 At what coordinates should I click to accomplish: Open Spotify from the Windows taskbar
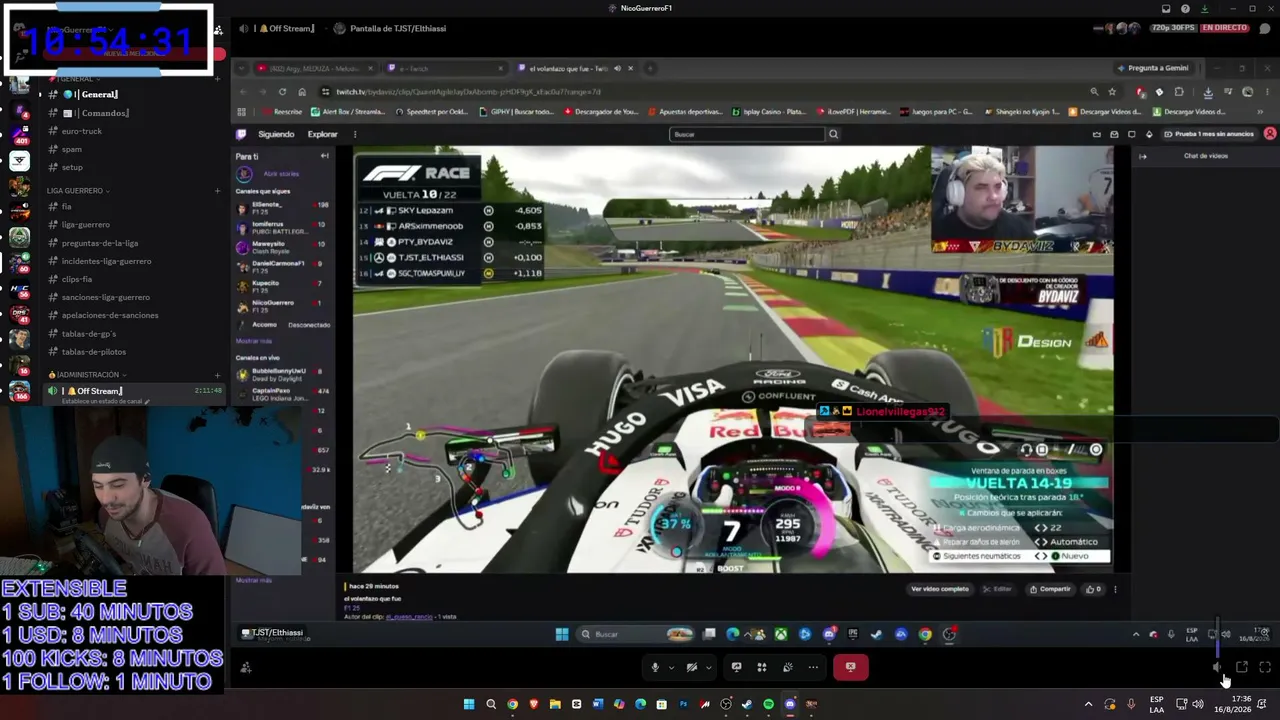tap(768, 704)
